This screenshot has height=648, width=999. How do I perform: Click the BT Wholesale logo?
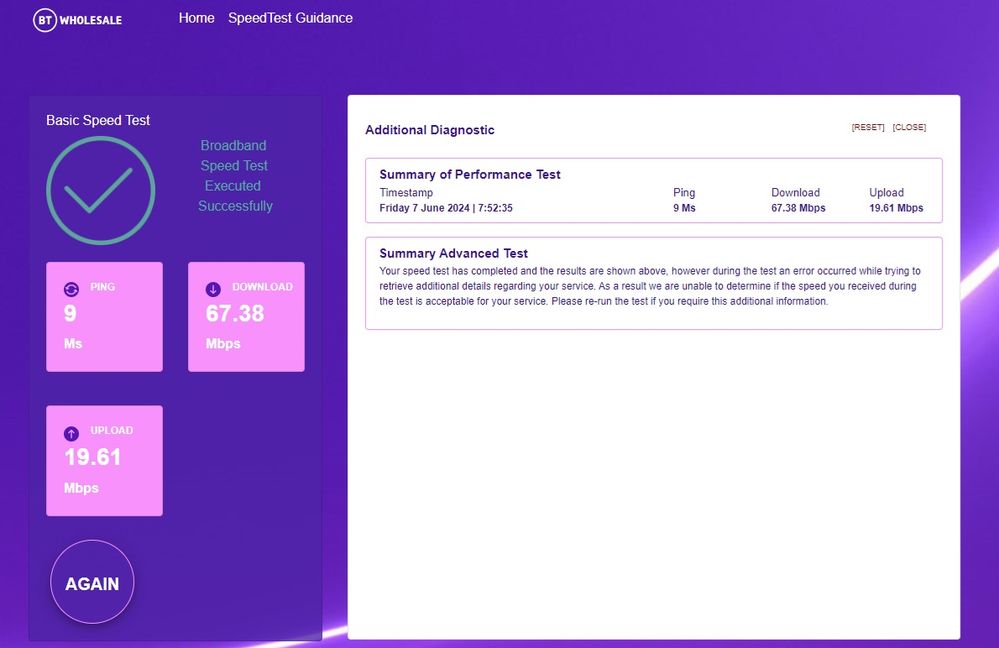pyautogui.click(x=77, y=19)
